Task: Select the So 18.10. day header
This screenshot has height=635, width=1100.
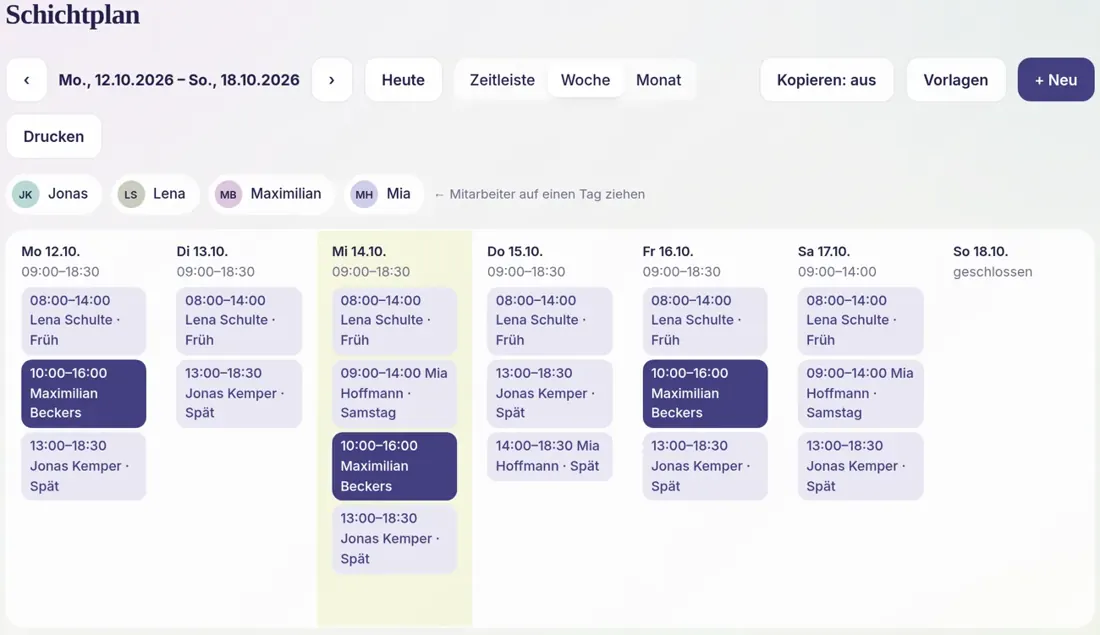Action: pos(980,251)
